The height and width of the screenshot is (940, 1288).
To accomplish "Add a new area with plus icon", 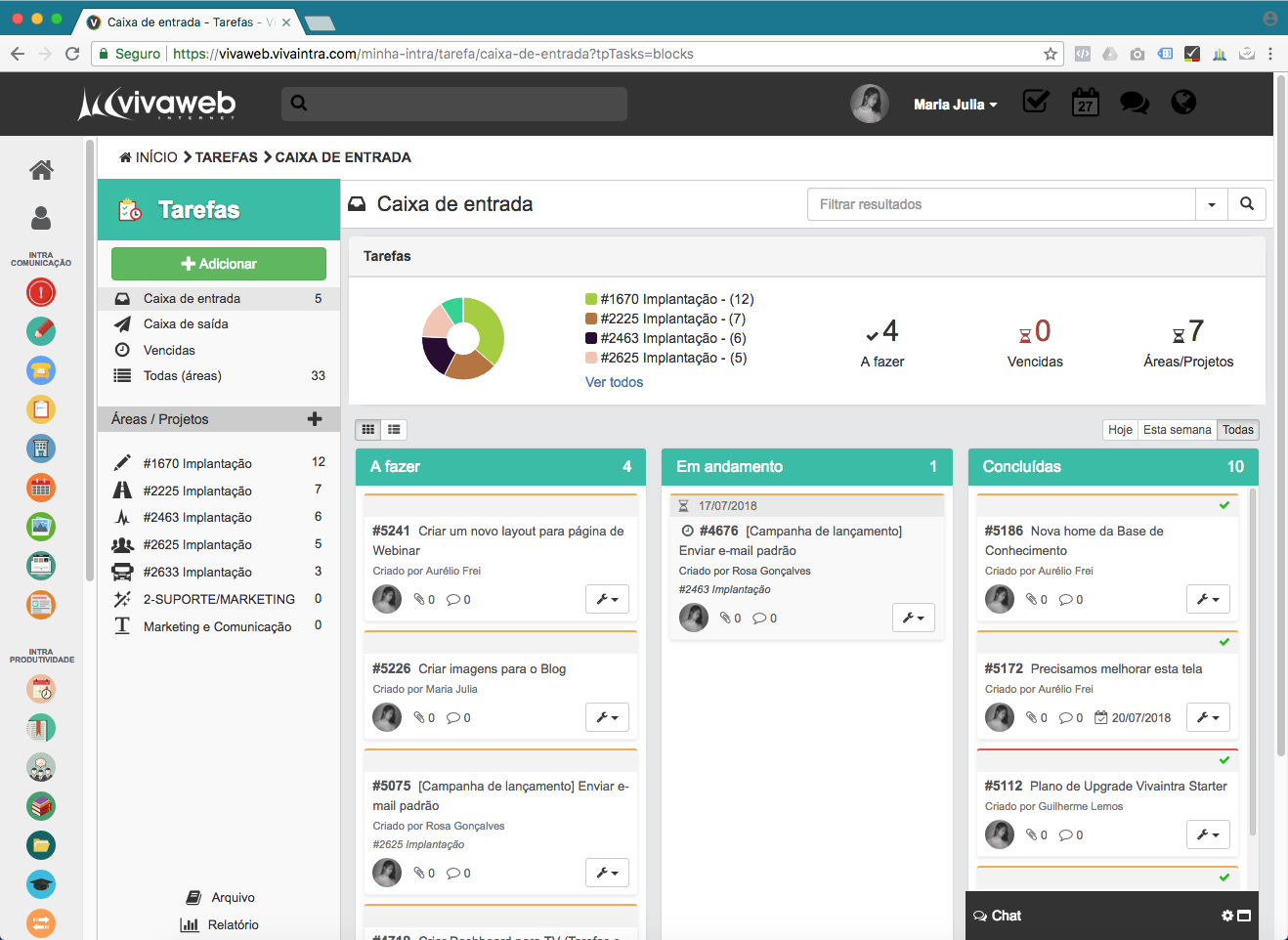I will (315, 419).
